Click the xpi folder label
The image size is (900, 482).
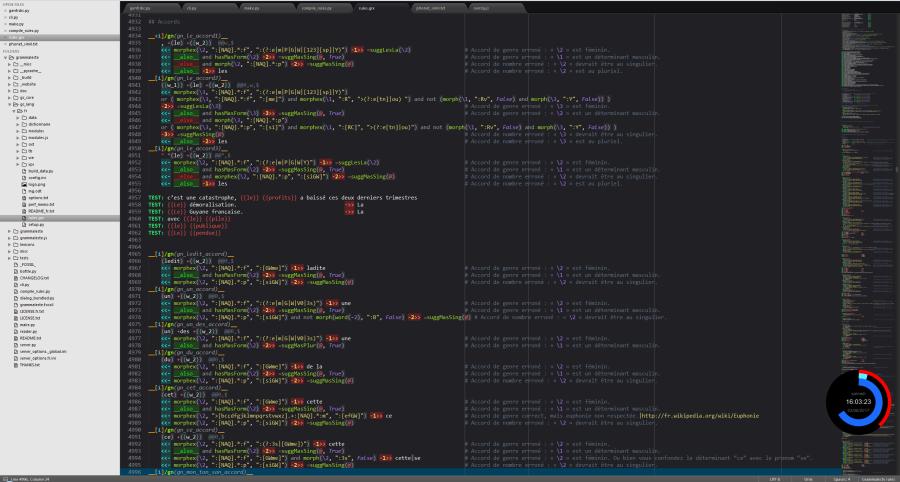(30, 164)
